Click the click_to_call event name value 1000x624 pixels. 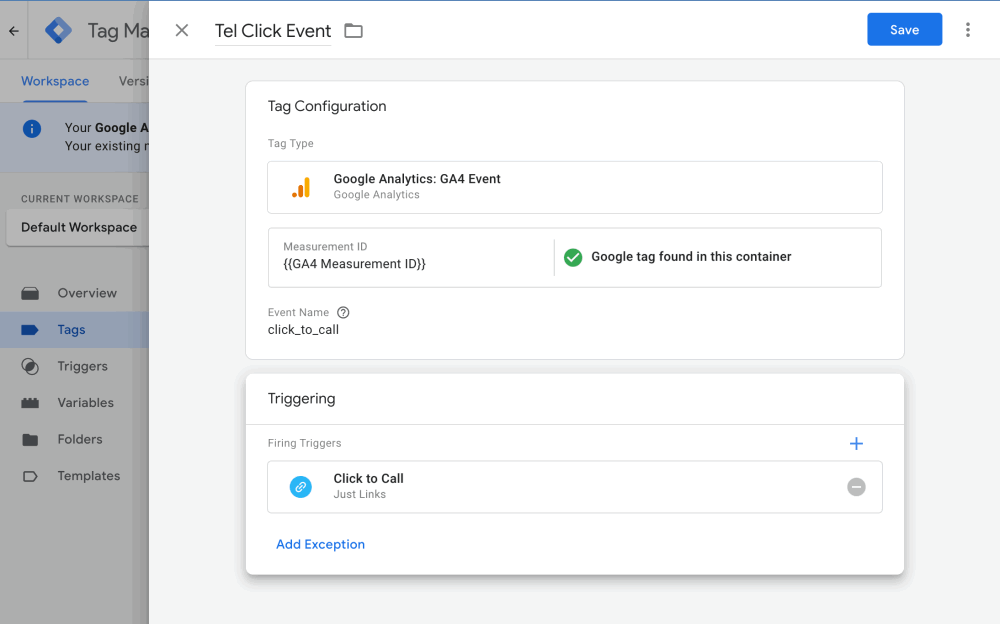[x=303, y=330]
